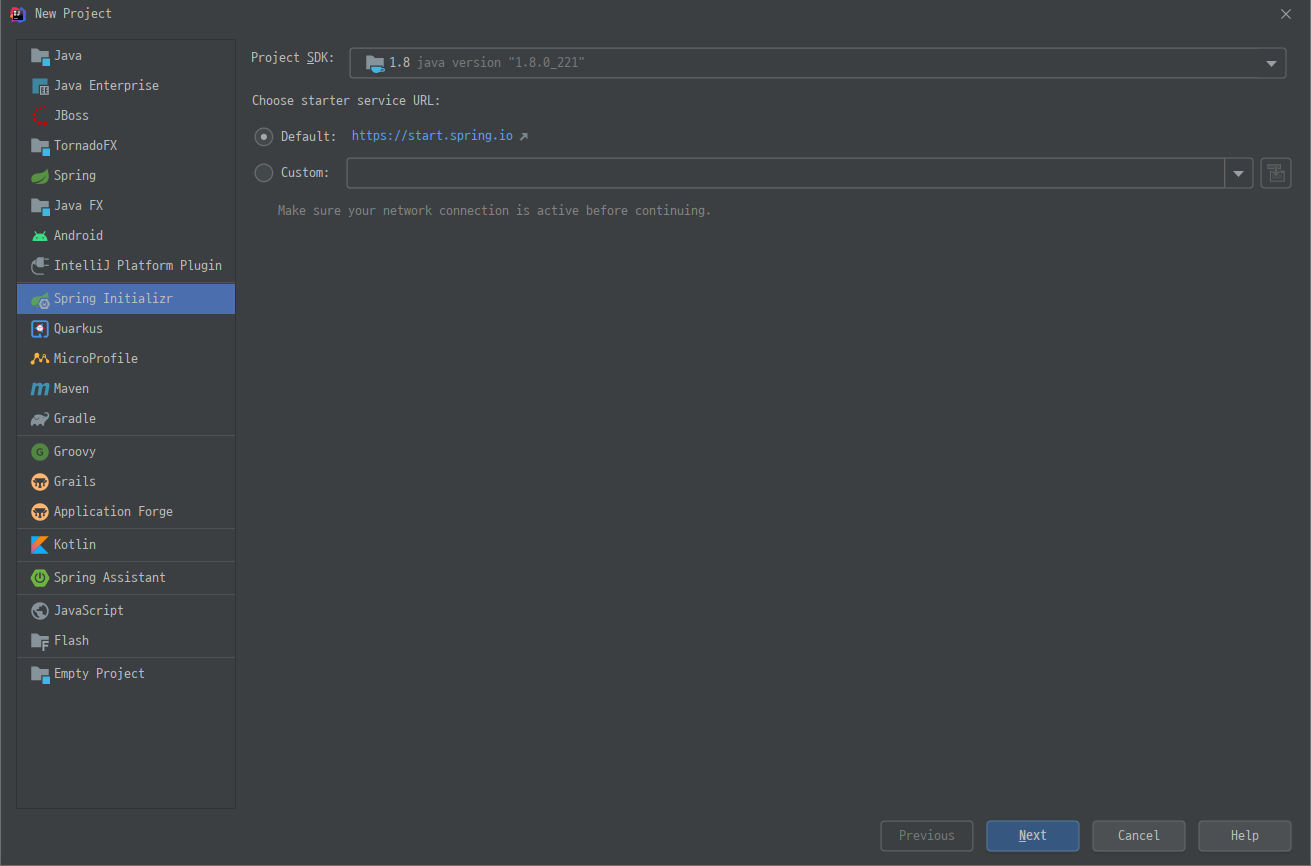Screen dimensions: 1311x866
Task: Click the Spring Initializr icon
Action: 40,299
